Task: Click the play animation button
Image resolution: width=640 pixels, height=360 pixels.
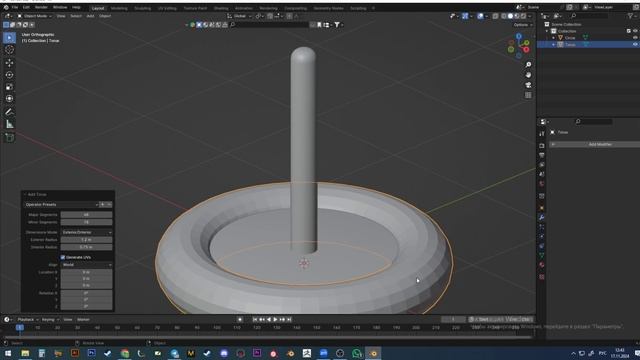Action: pos(275,320)
